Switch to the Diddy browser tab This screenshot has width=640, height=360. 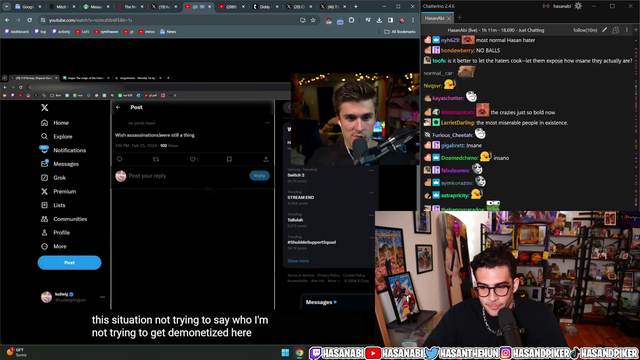click(x=264, y=7)
